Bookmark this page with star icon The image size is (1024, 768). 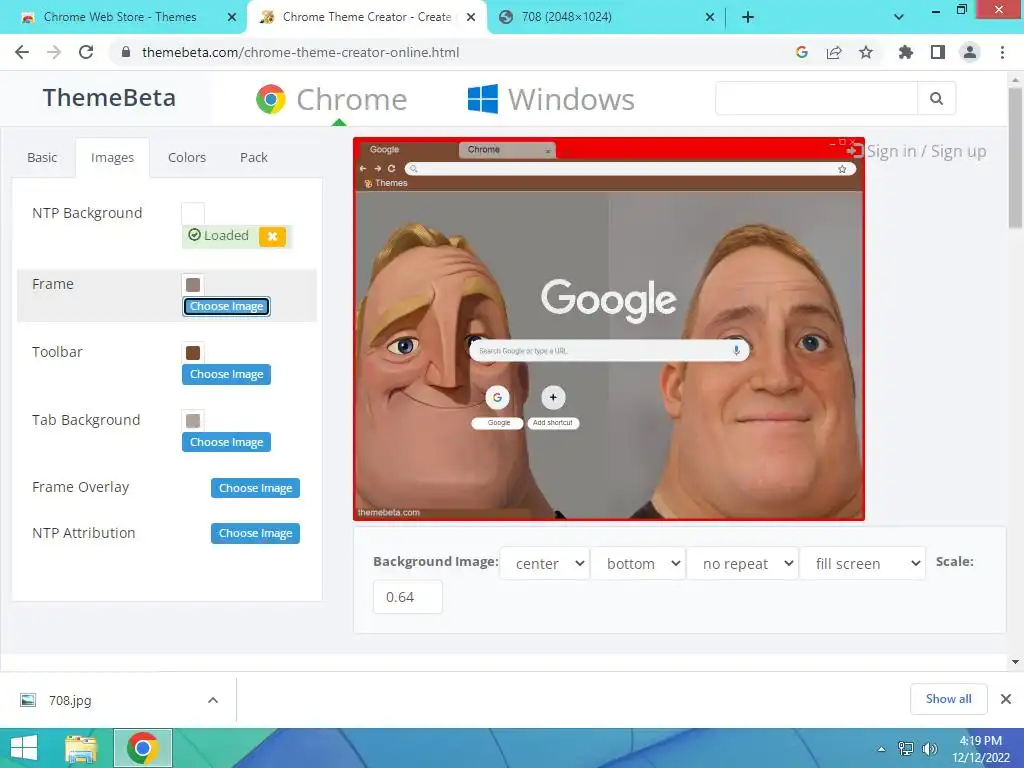(866, 52)
